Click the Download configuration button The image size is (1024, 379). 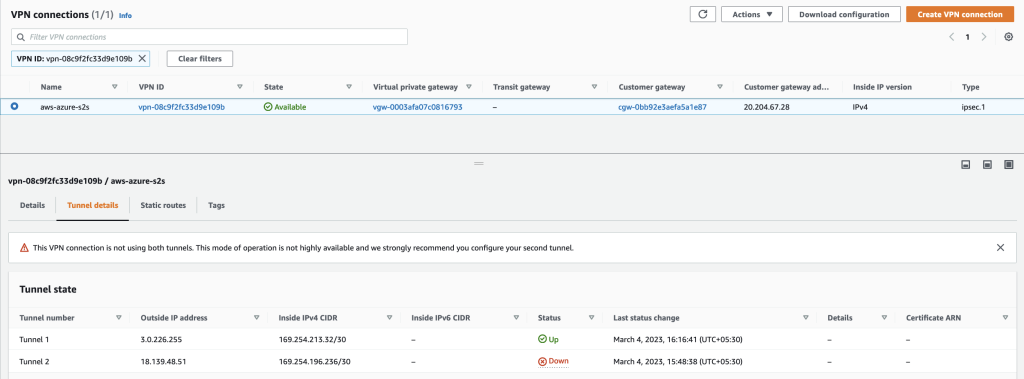click(x=844, y=14)
